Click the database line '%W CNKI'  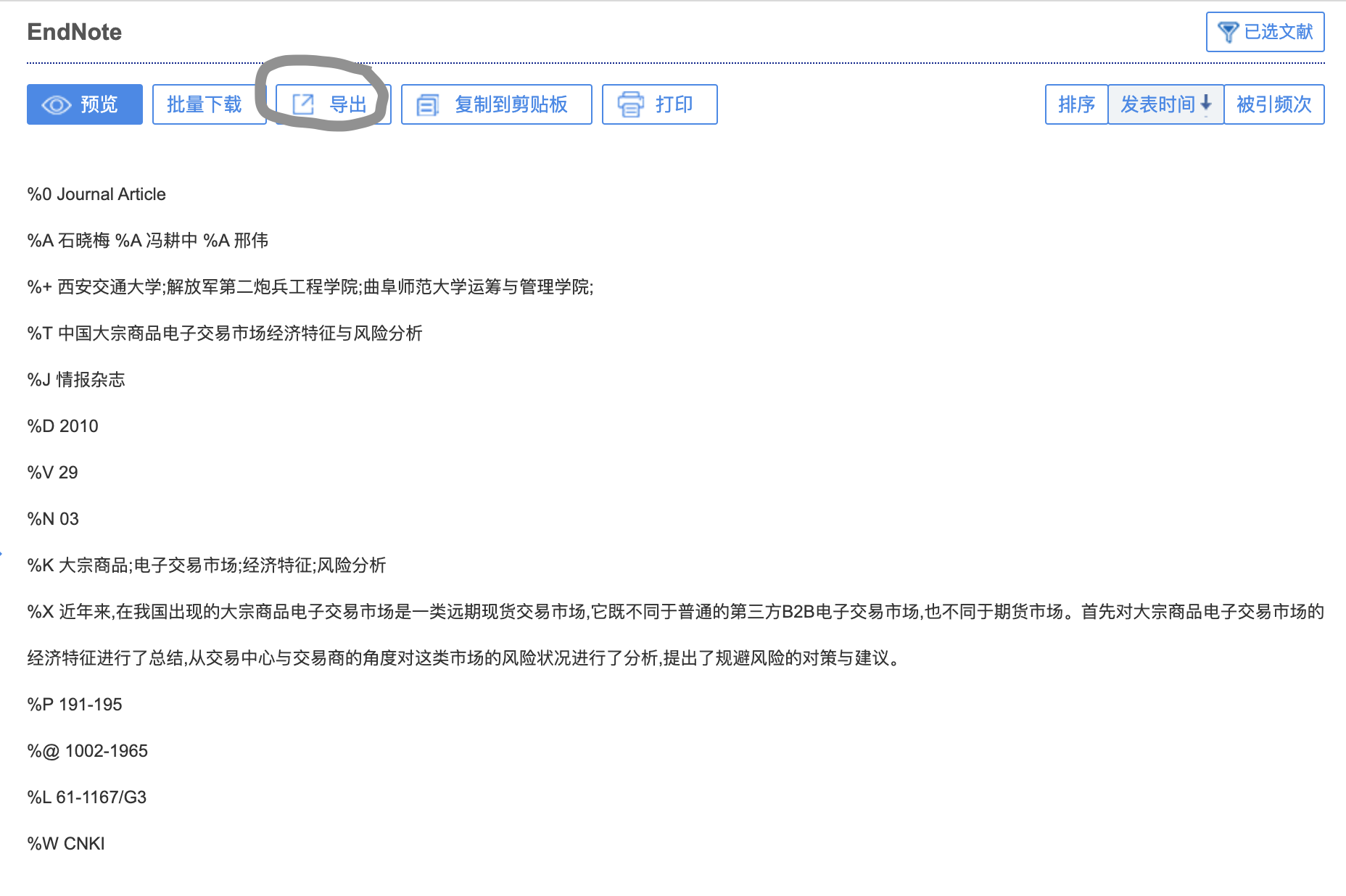[66, 844]
